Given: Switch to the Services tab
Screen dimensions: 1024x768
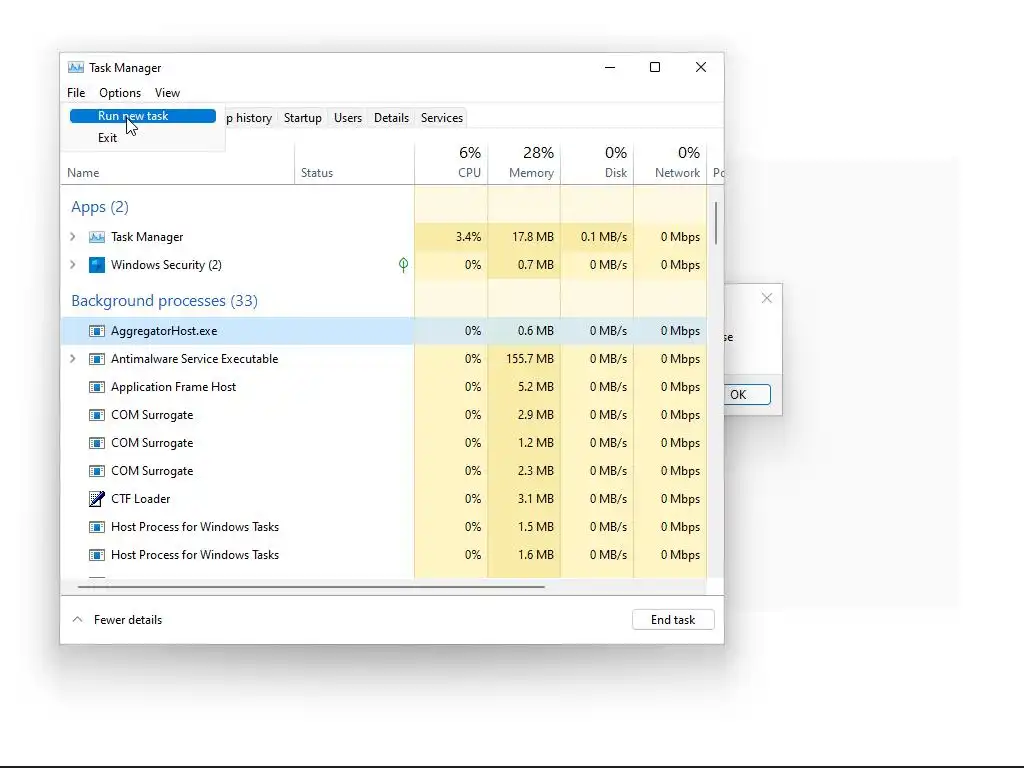Looking at the screenshot, I should coord(442,118).
